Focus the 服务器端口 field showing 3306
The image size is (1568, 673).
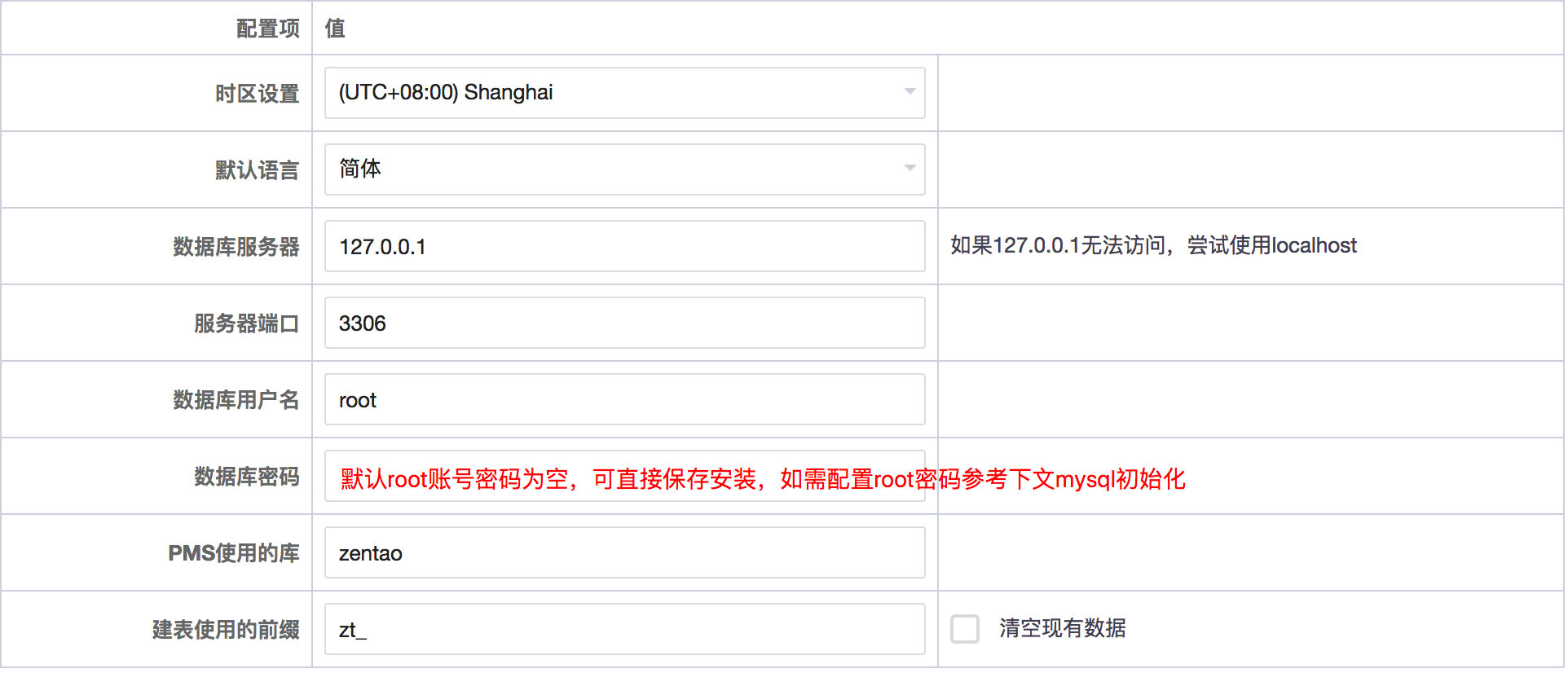(624, 323)
